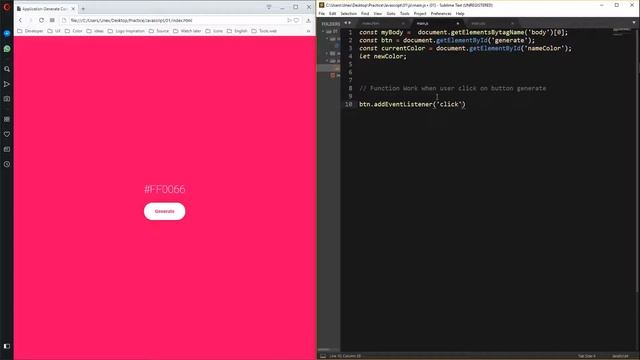Image resolution: width=640 pixels, height=360 pixels.
Task: Open Preferences menu in Sublime Text
Action: tap(441, 13)
